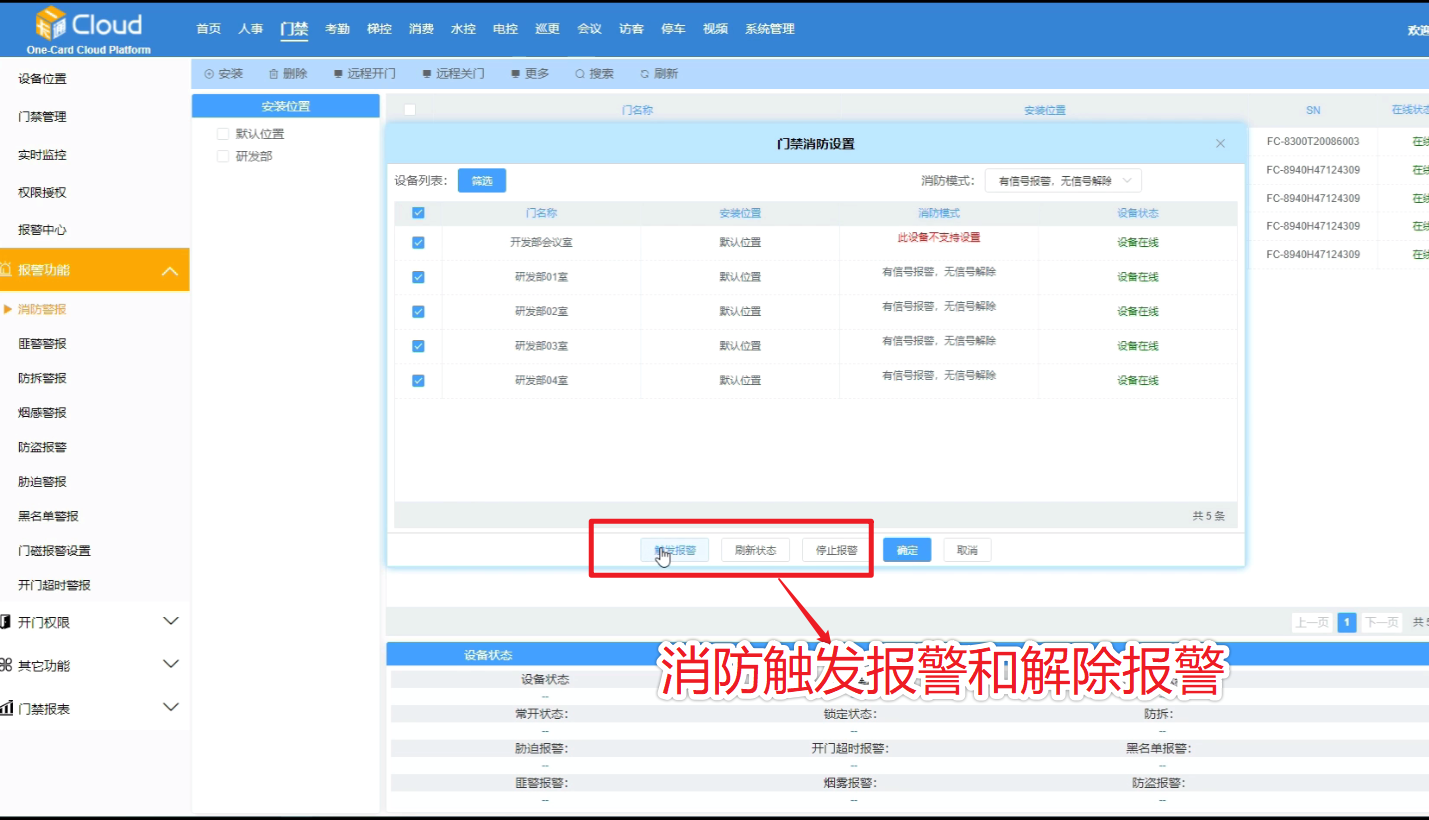
Task: Select 烟感警报 in the sidebar
Action: click(42, 413)
